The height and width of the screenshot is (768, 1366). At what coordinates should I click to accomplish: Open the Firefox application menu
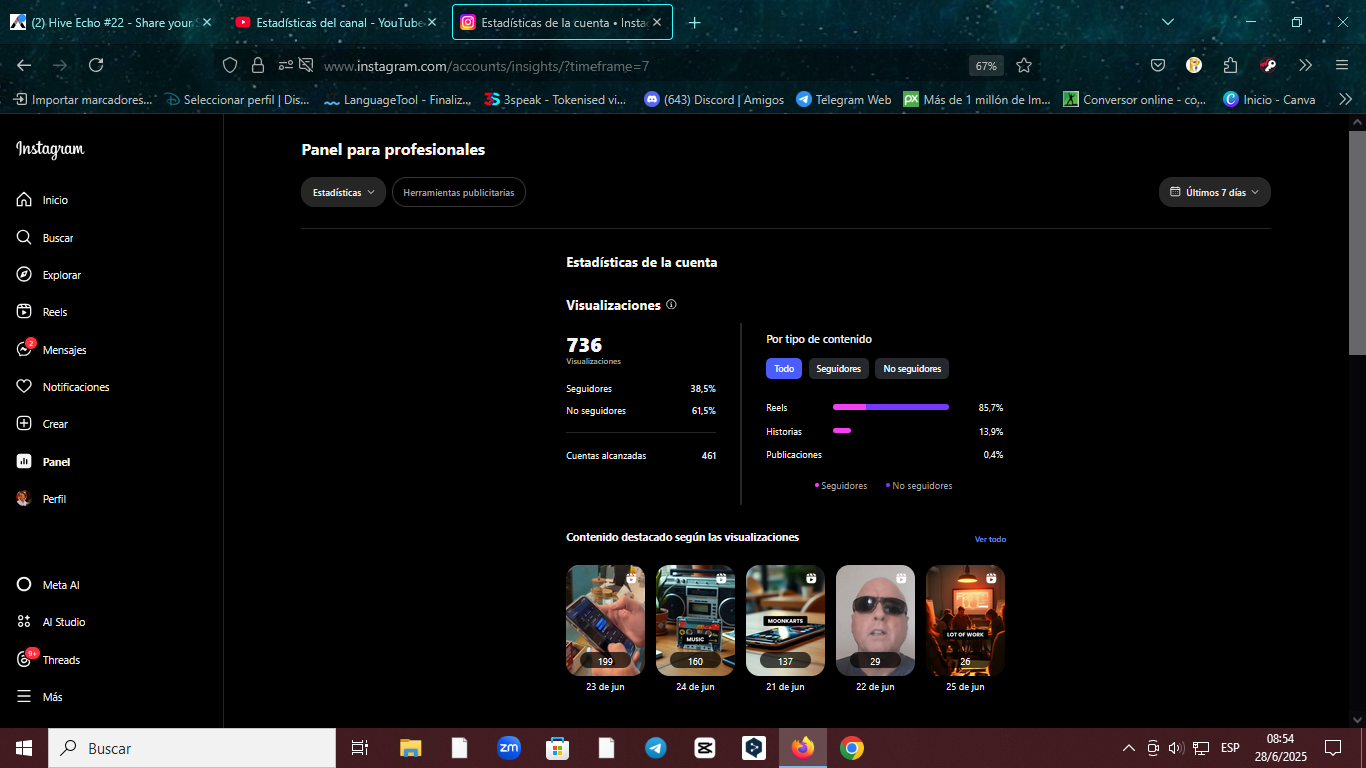[1341, 65]
